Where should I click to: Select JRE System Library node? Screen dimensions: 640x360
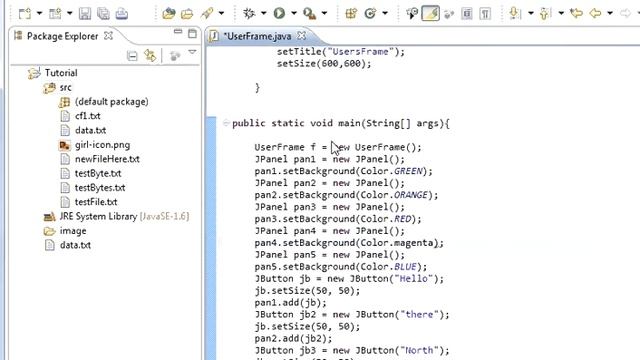coord(124,216)
